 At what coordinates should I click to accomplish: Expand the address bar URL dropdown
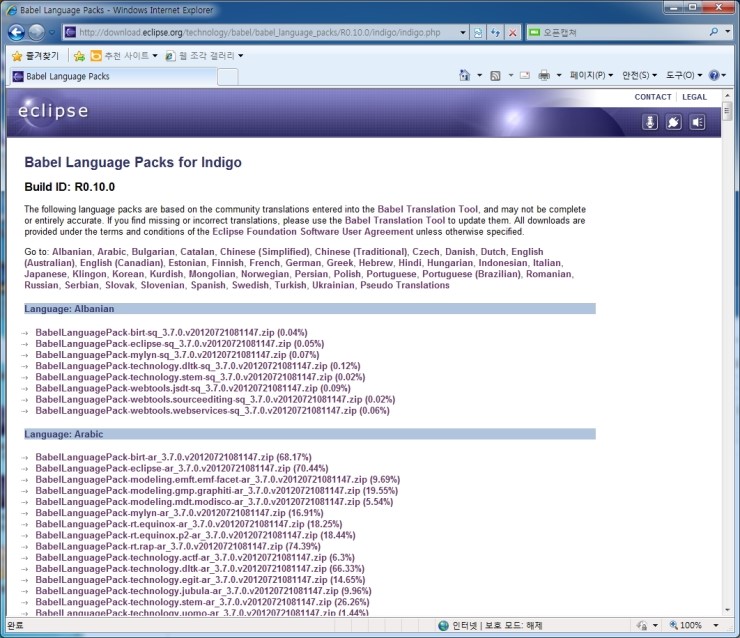coord(462,32)
